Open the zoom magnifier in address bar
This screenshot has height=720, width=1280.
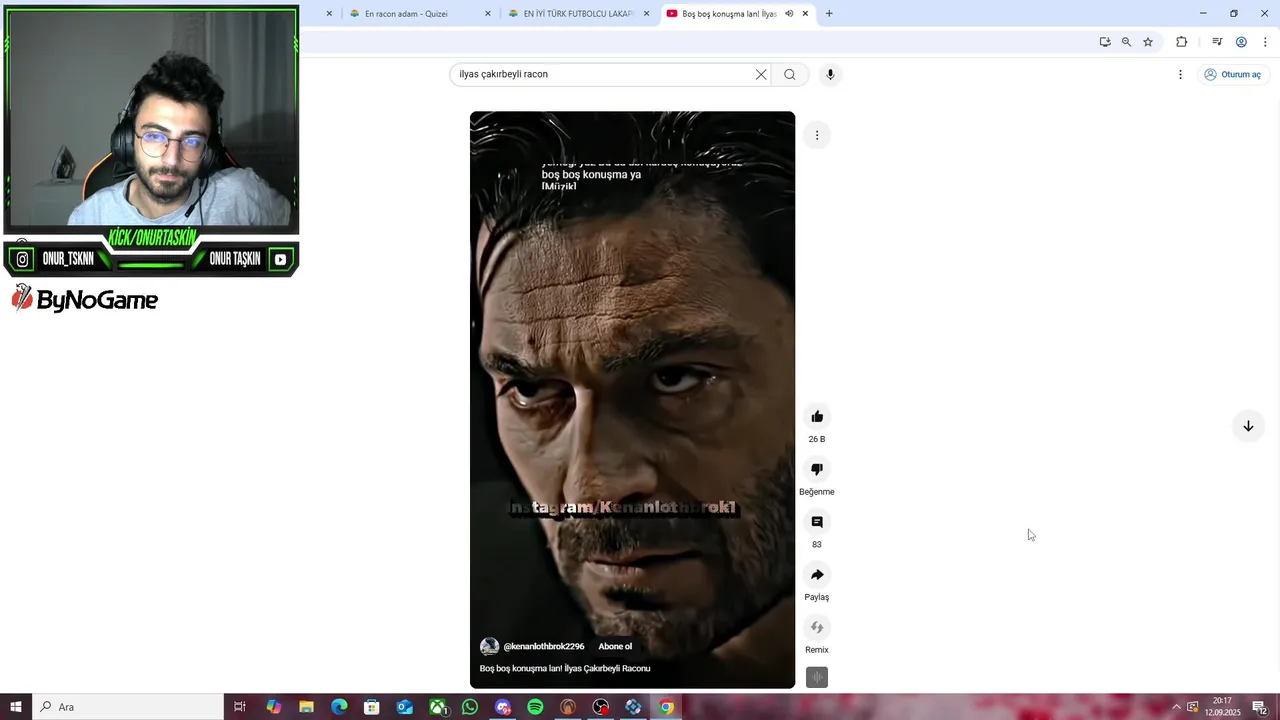[x=1126, y=42]
